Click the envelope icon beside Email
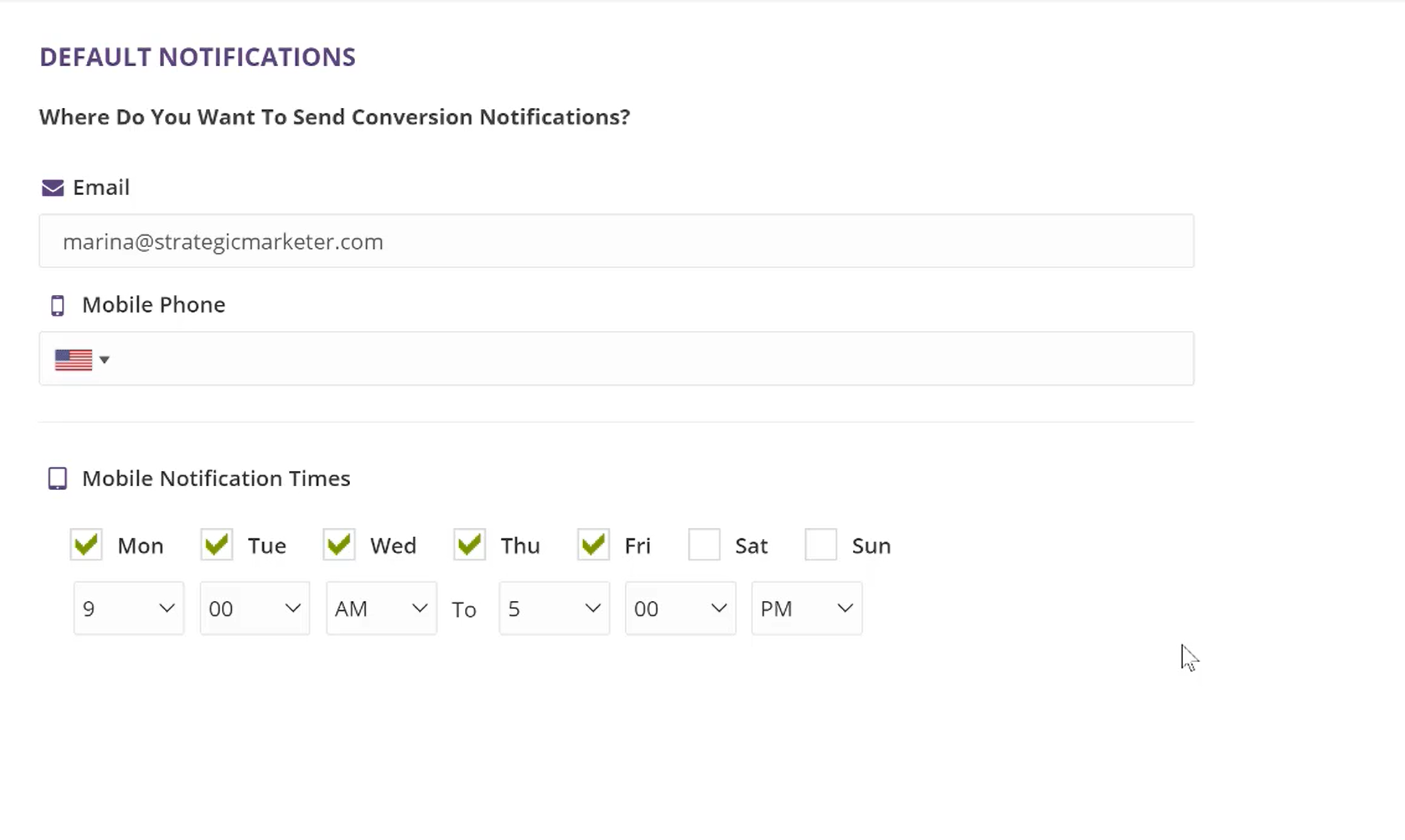The height and width of the screenshot is (840, 1405). tap(53, 188)
